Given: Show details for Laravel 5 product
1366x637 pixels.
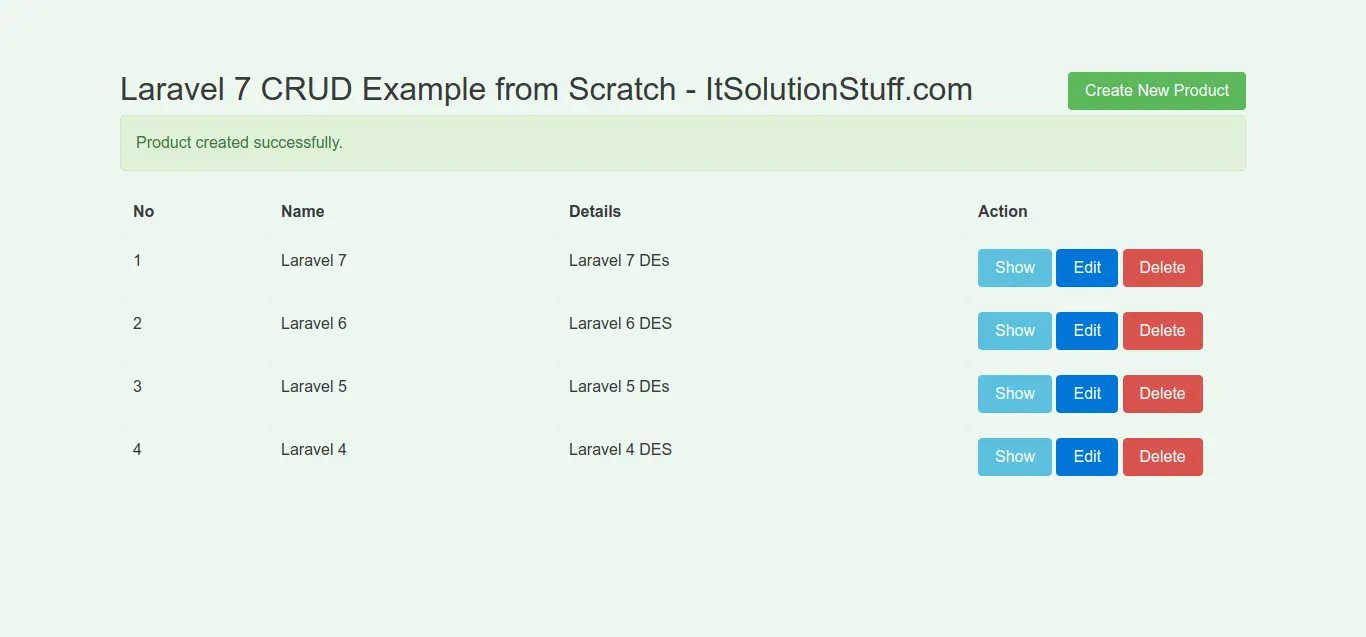Looking at the screenshot, I should 1014,394.
